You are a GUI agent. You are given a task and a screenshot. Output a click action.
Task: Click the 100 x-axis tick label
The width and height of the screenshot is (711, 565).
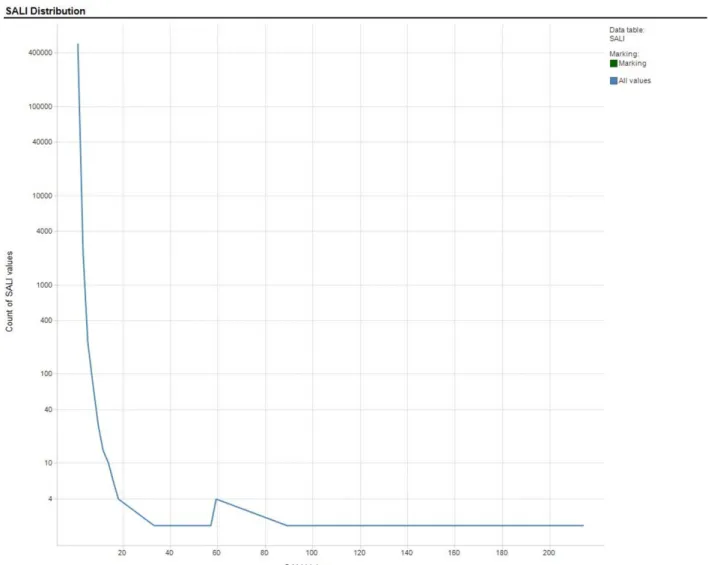click(312, 553)
